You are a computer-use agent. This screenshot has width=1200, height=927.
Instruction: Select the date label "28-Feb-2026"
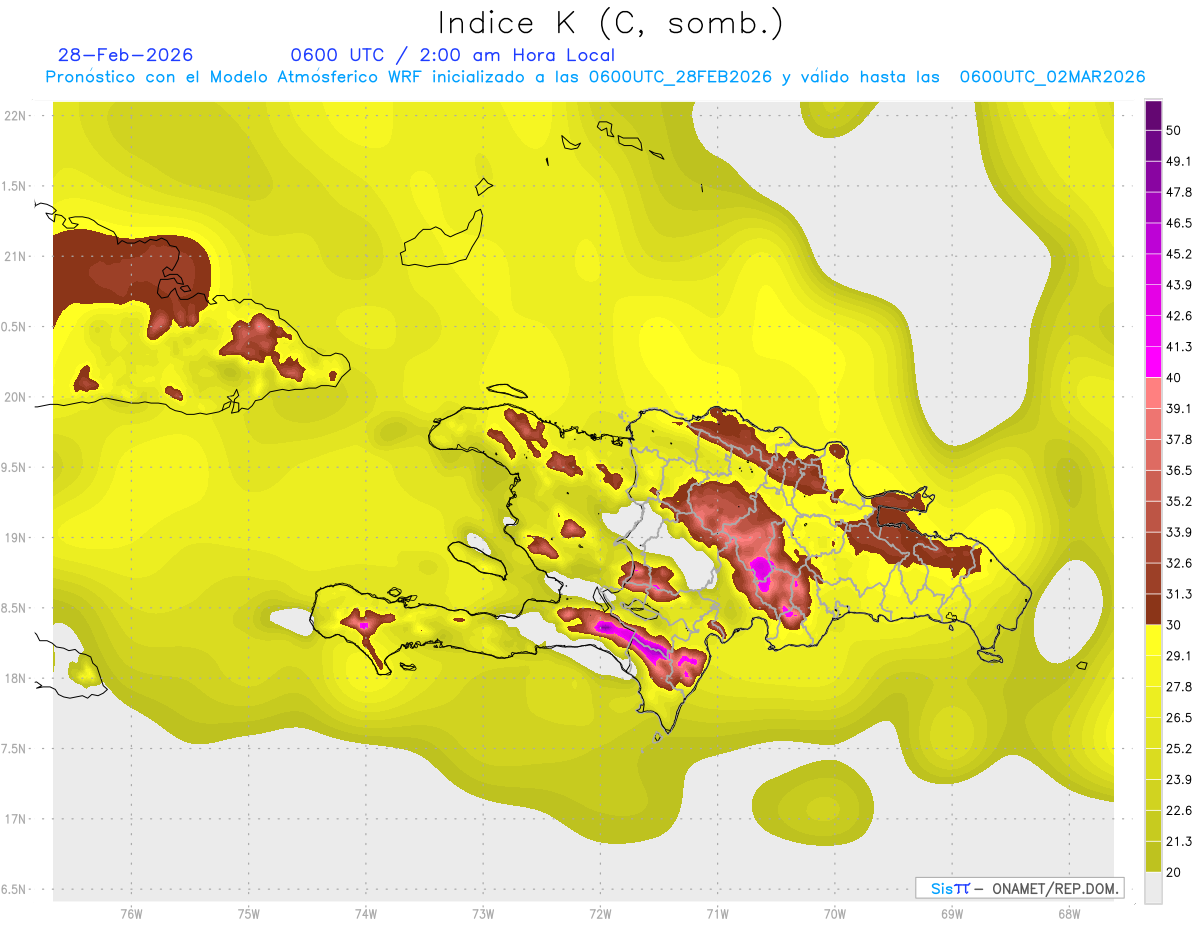point(126,55)
